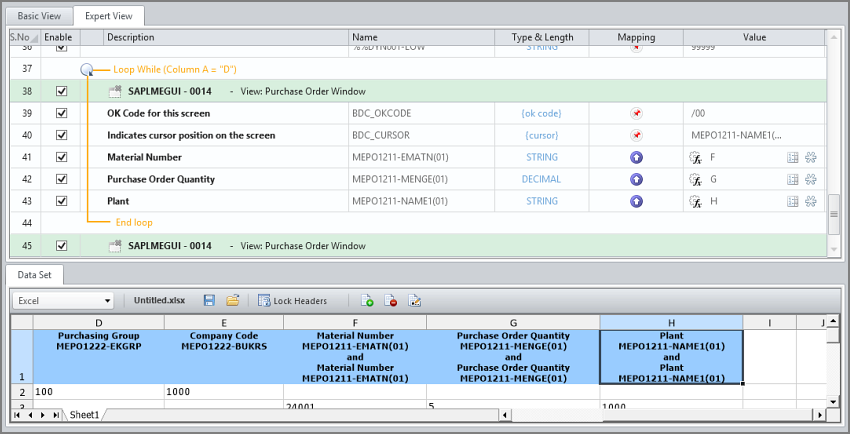The height and width of the screenshot is (434, 850).
Task: Disable the Material Number row checkbox
Action: click(62, 157)
